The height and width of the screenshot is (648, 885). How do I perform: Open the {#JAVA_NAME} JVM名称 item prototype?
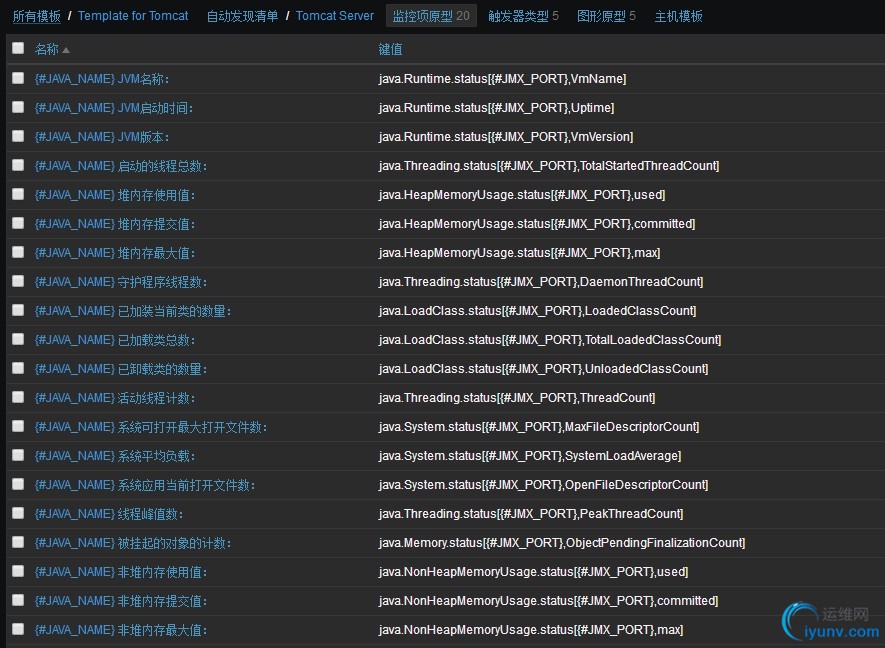[x=102, y=78]
